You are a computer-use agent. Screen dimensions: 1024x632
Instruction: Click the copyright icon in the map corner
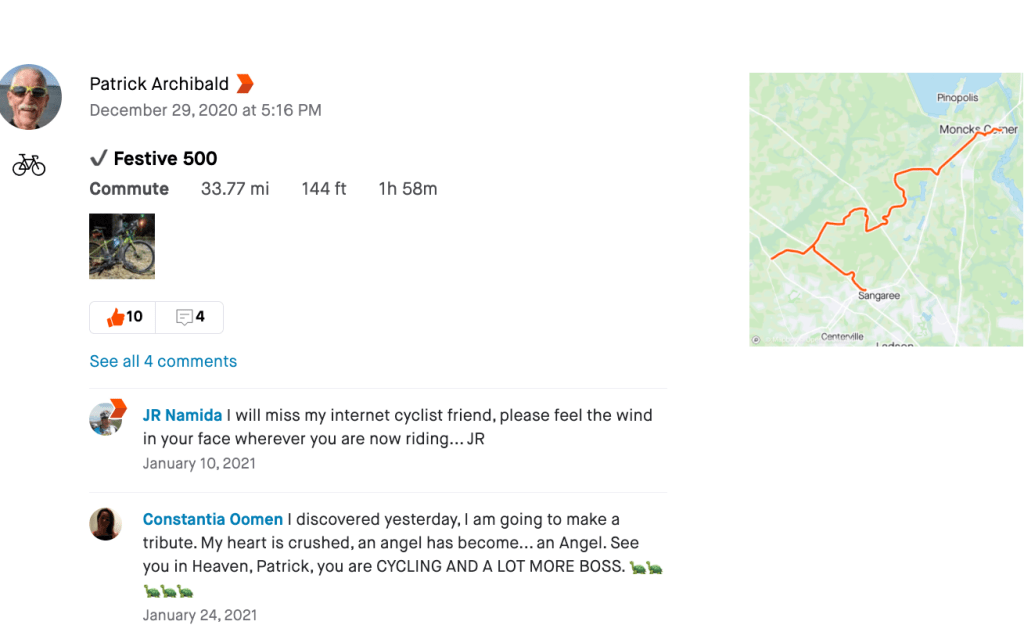(756, 340)
